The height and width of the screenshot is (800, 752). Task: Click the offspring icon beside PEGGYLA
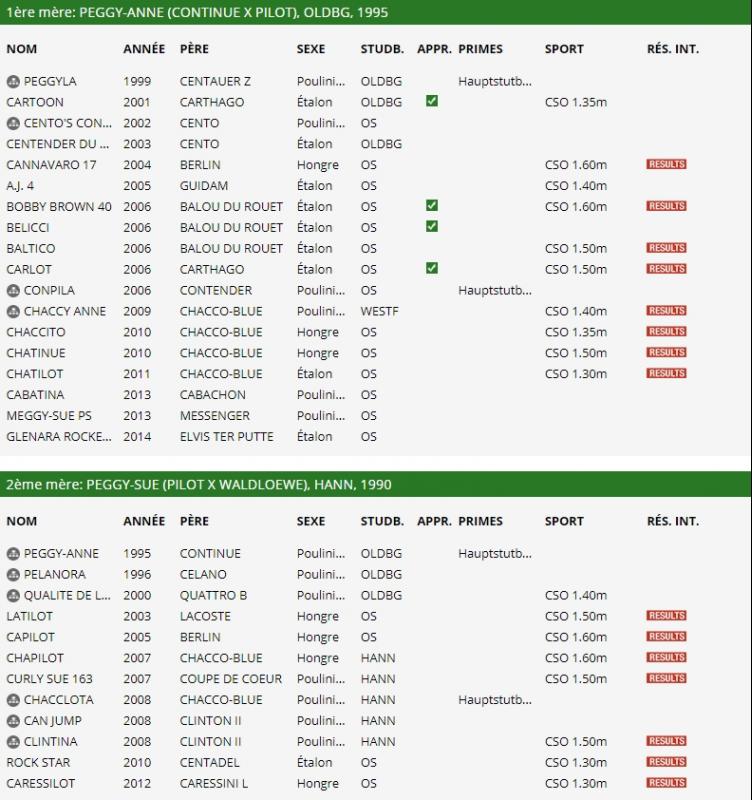13,81
